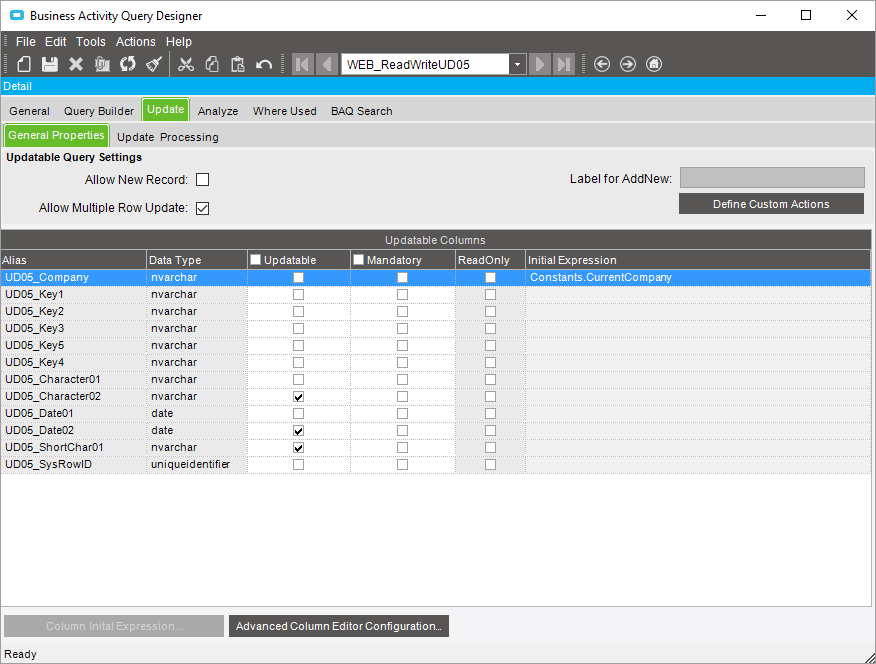Check Mandatory for UD05_Key3 row
876x664 pixels.
402,328
